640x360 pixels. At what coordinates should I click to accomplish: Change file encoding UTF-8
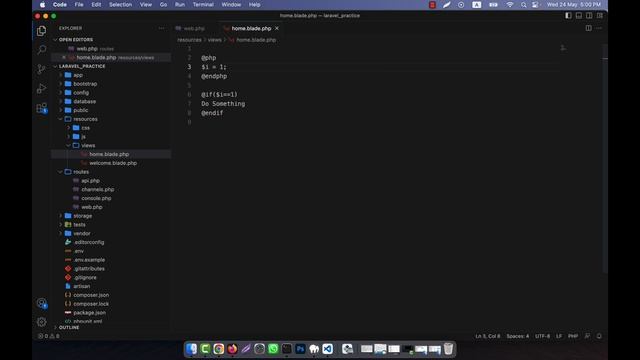coord(542,336)
